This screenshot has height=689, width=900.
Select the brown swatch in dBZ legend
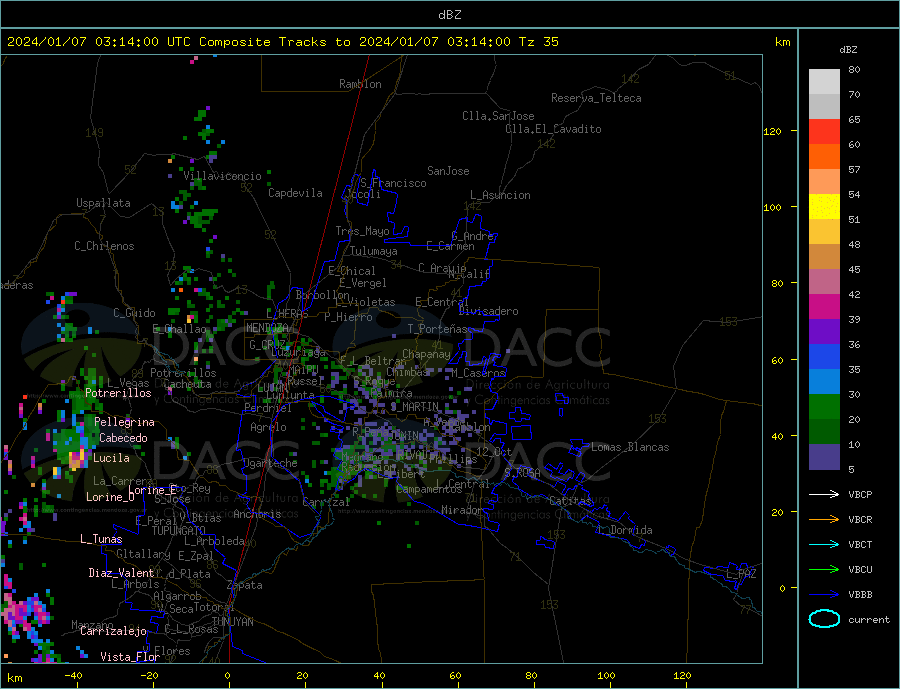[x=824, y=257]
